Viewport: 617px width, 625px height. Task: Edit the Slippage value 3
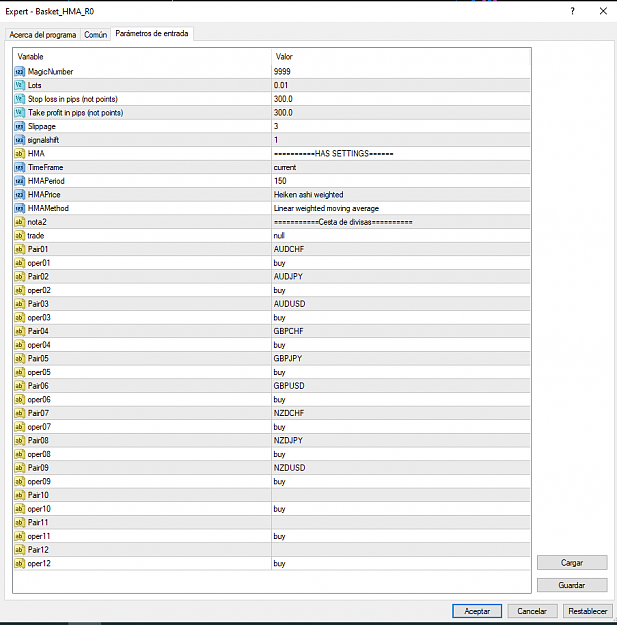pyautogui.click(x=401, y=126)
